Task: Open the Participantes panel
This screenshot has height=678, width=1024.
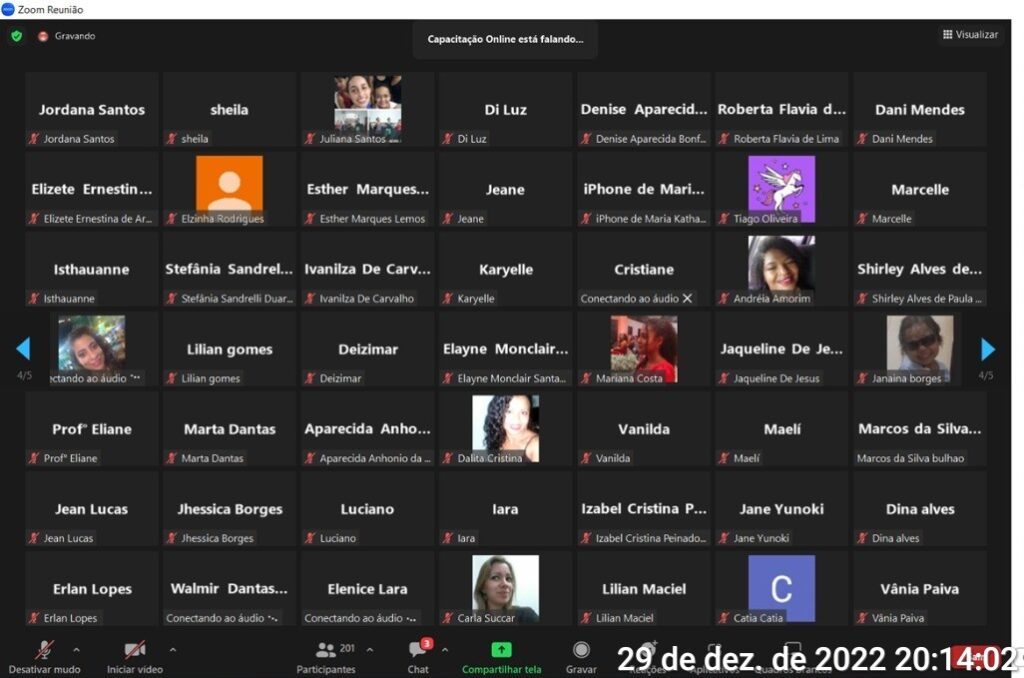Action: coord(327,650)
